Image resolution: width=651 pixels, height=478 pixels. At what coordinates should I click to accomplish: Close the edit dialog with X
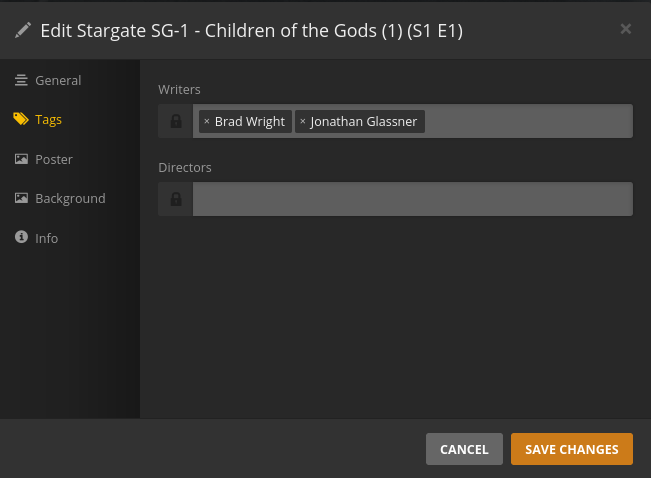[x=626, y=29]
